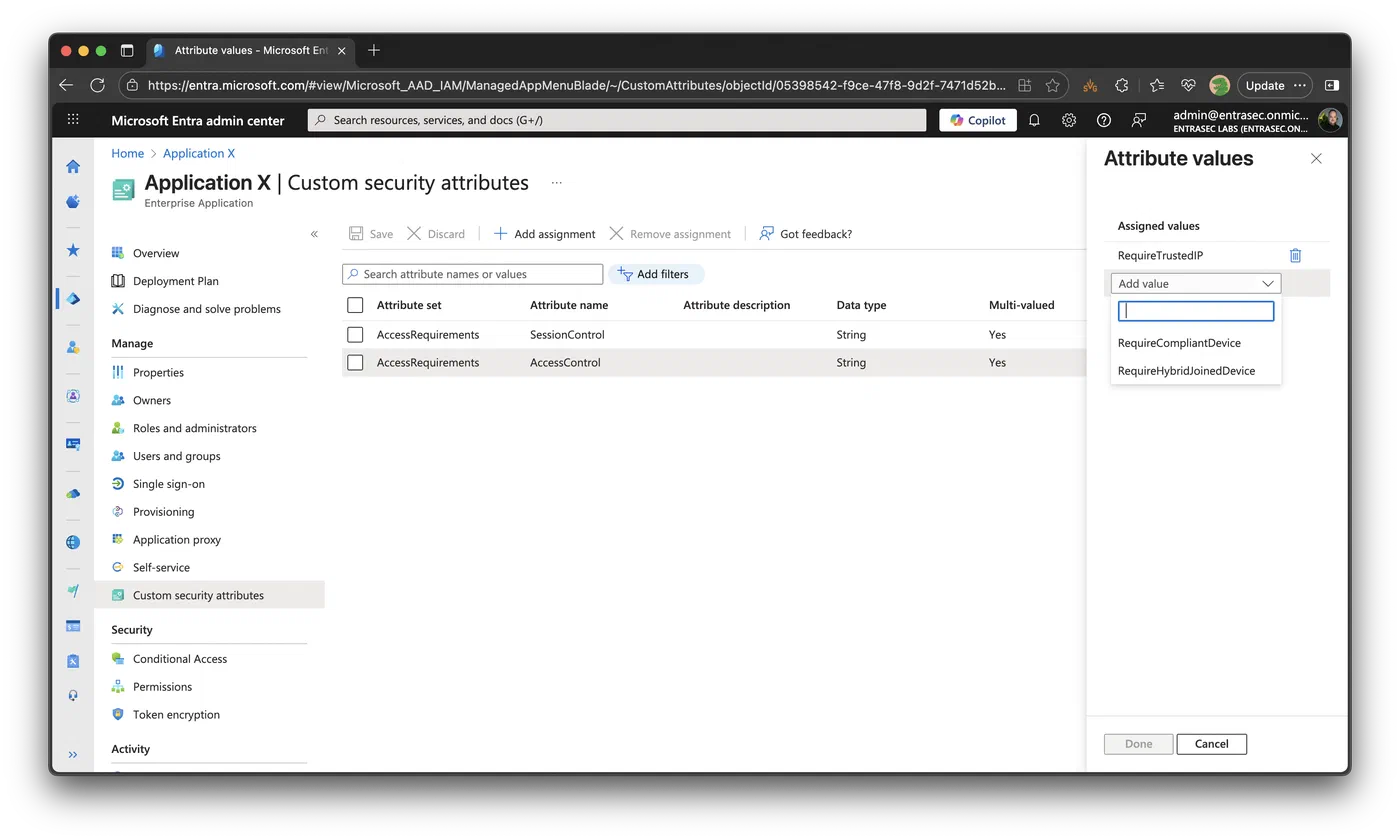Open Got feedback? link
Image resolution: width=1400 pixels, height=840 pixels.
805,234
